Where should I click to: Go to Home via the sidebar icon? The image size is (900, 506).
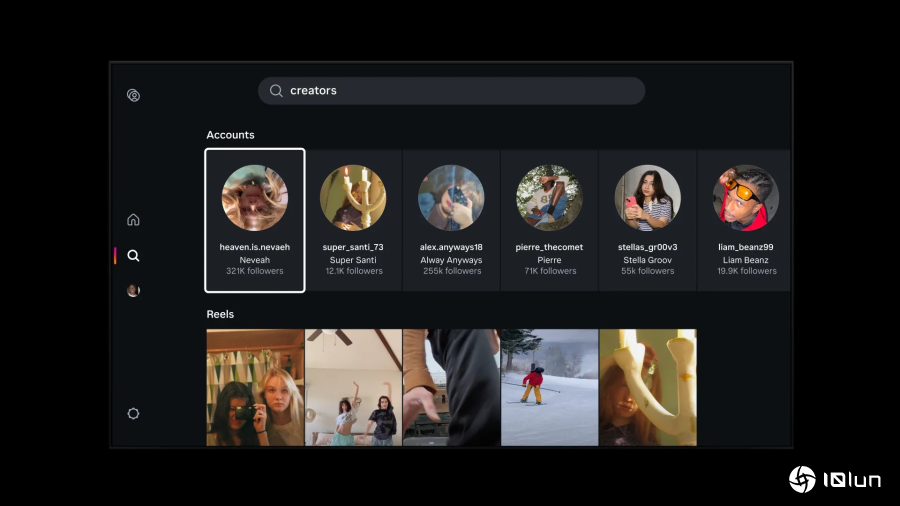[x=133, y=220]
